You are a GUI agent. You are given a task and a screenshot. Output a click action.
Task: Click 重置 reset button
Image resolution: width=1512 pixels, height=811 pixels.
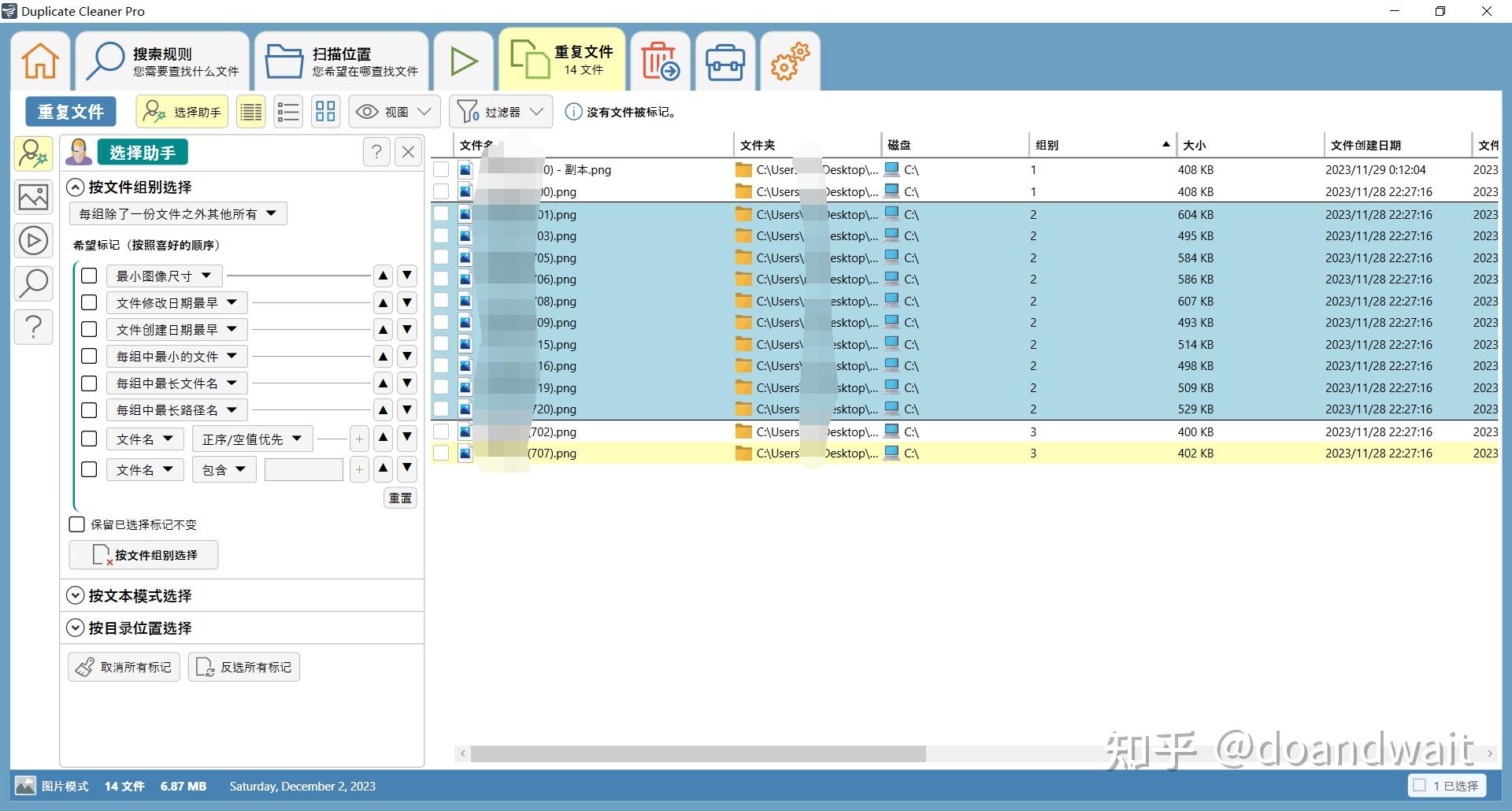tap(400, 498)
